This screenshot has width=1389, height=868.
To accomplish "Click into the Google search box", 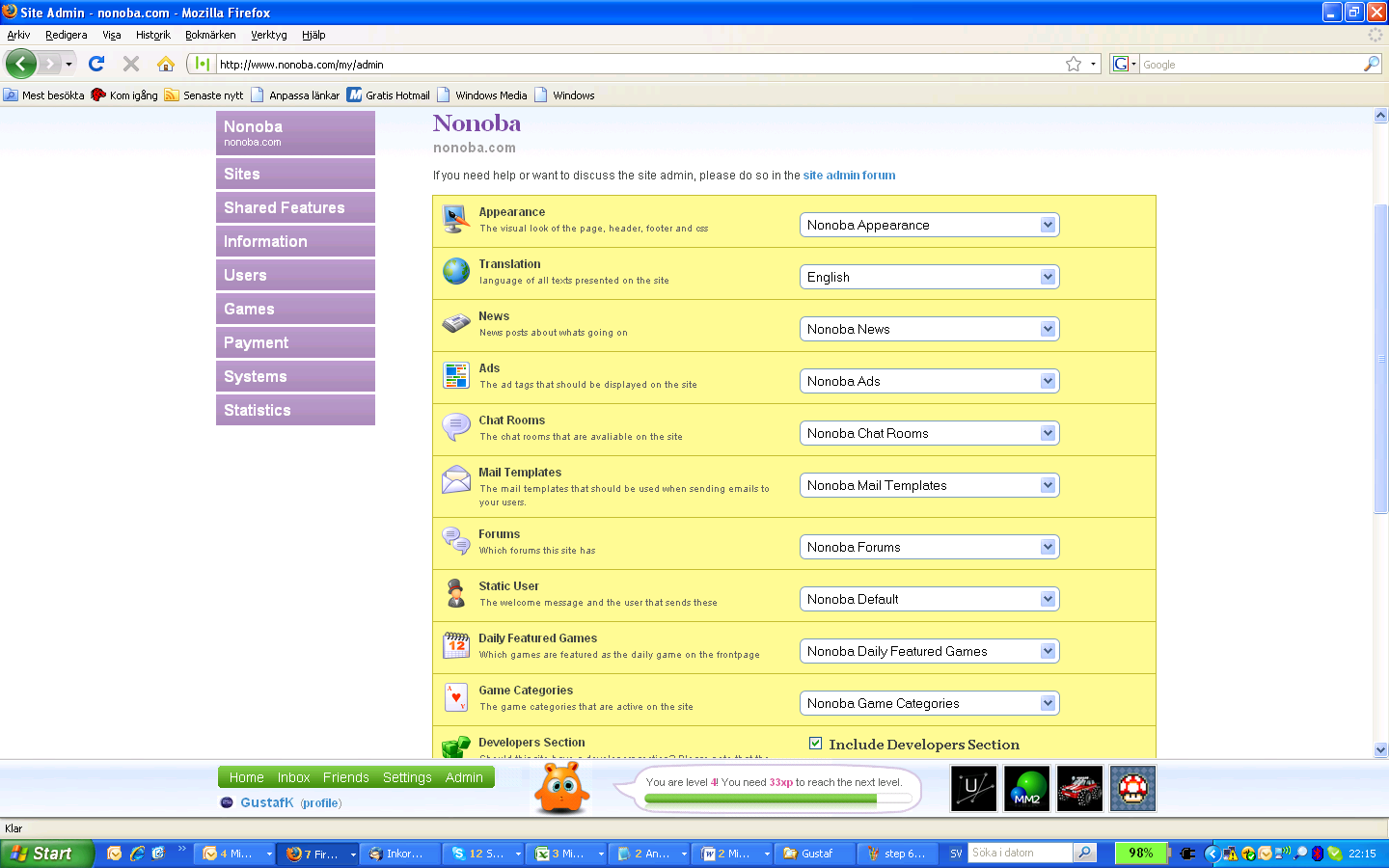I will tap(1251, 64).
